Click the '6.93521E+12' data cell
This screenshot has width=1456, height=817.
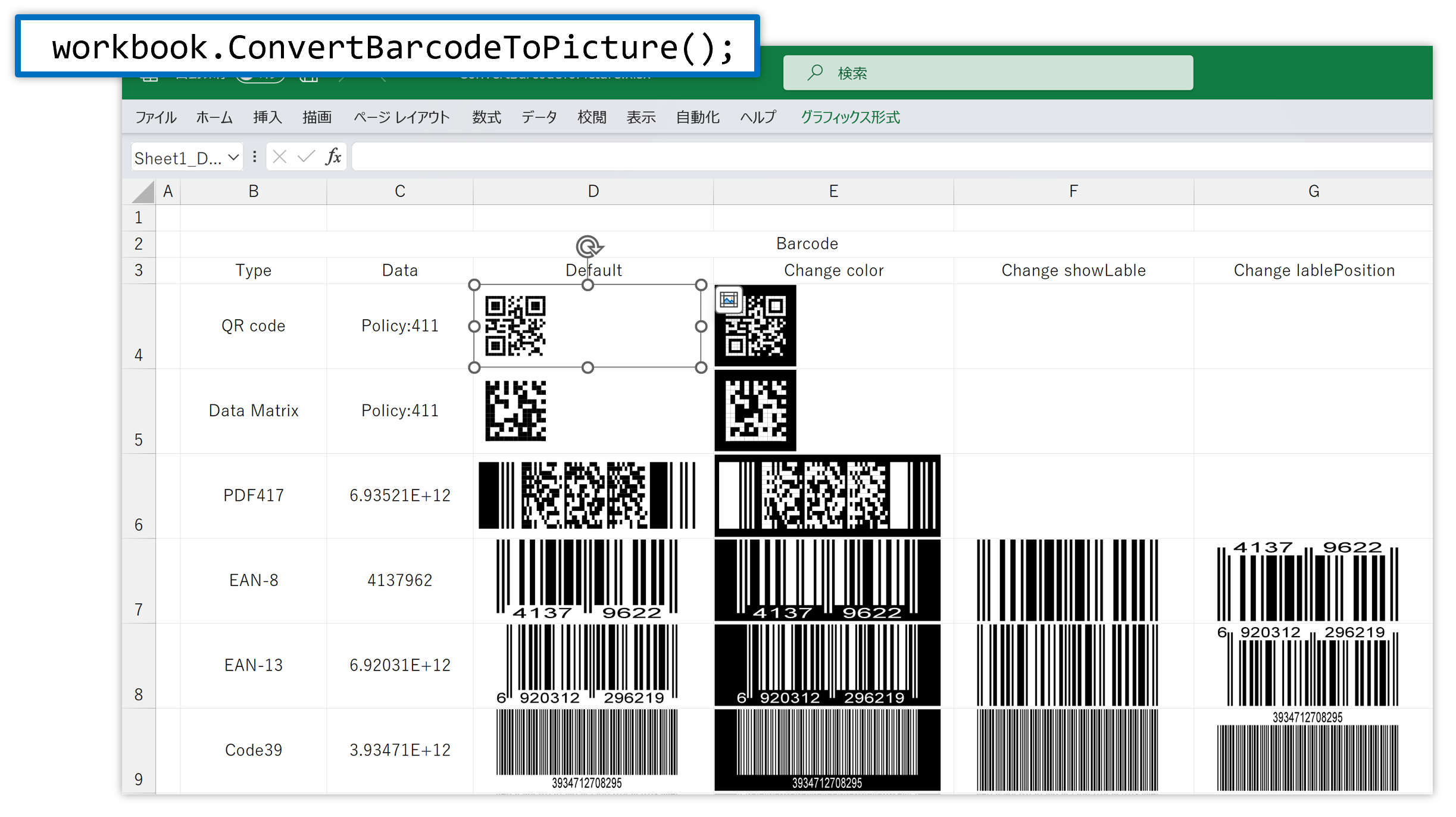400,495
